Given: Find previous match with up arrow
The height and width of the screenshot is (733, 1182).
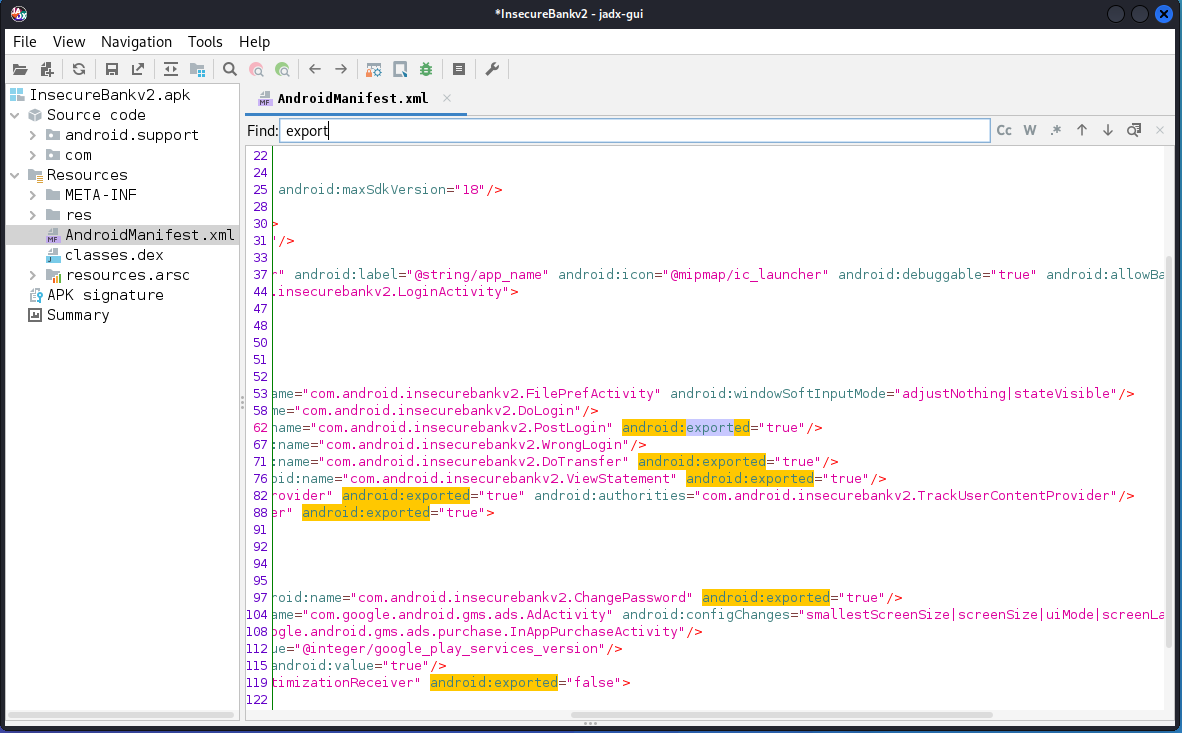Looking at the screenshot, I should point(1082,130).
